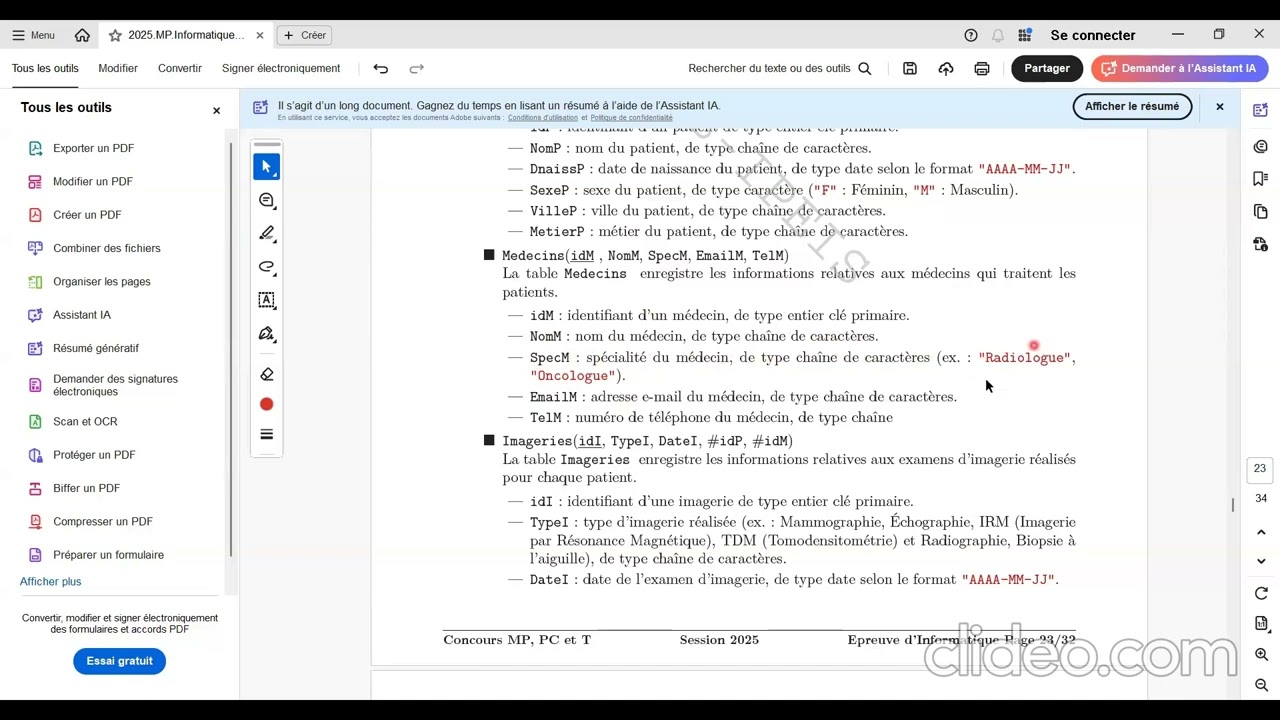The image size is (1280, 720).
Task: Close the 2025.MP.Informatique tab
Action: click(x=260, y=35)
